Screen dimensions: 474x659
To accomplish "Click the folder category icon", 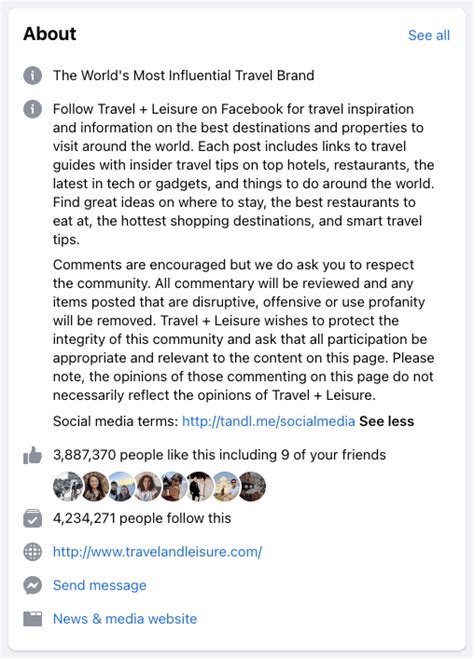I will coord(32,619).
